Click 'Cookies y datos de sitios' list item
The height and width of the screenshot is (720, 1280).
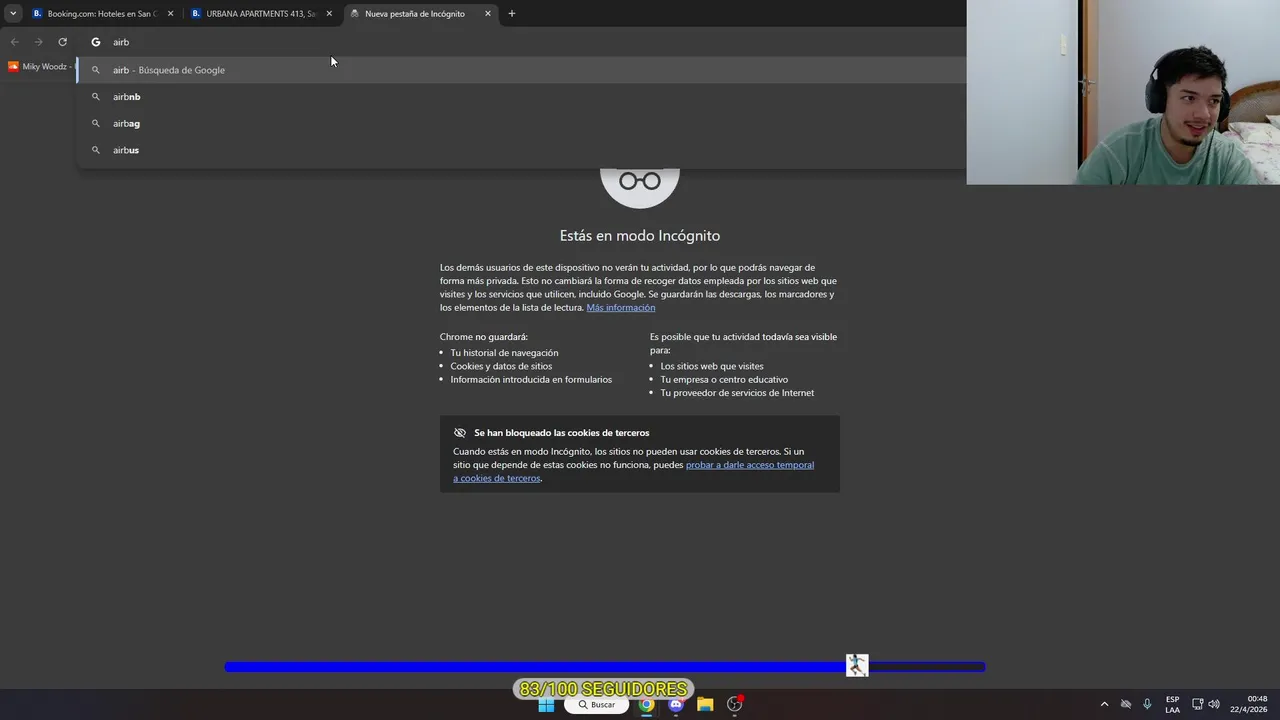pos(501,366)
